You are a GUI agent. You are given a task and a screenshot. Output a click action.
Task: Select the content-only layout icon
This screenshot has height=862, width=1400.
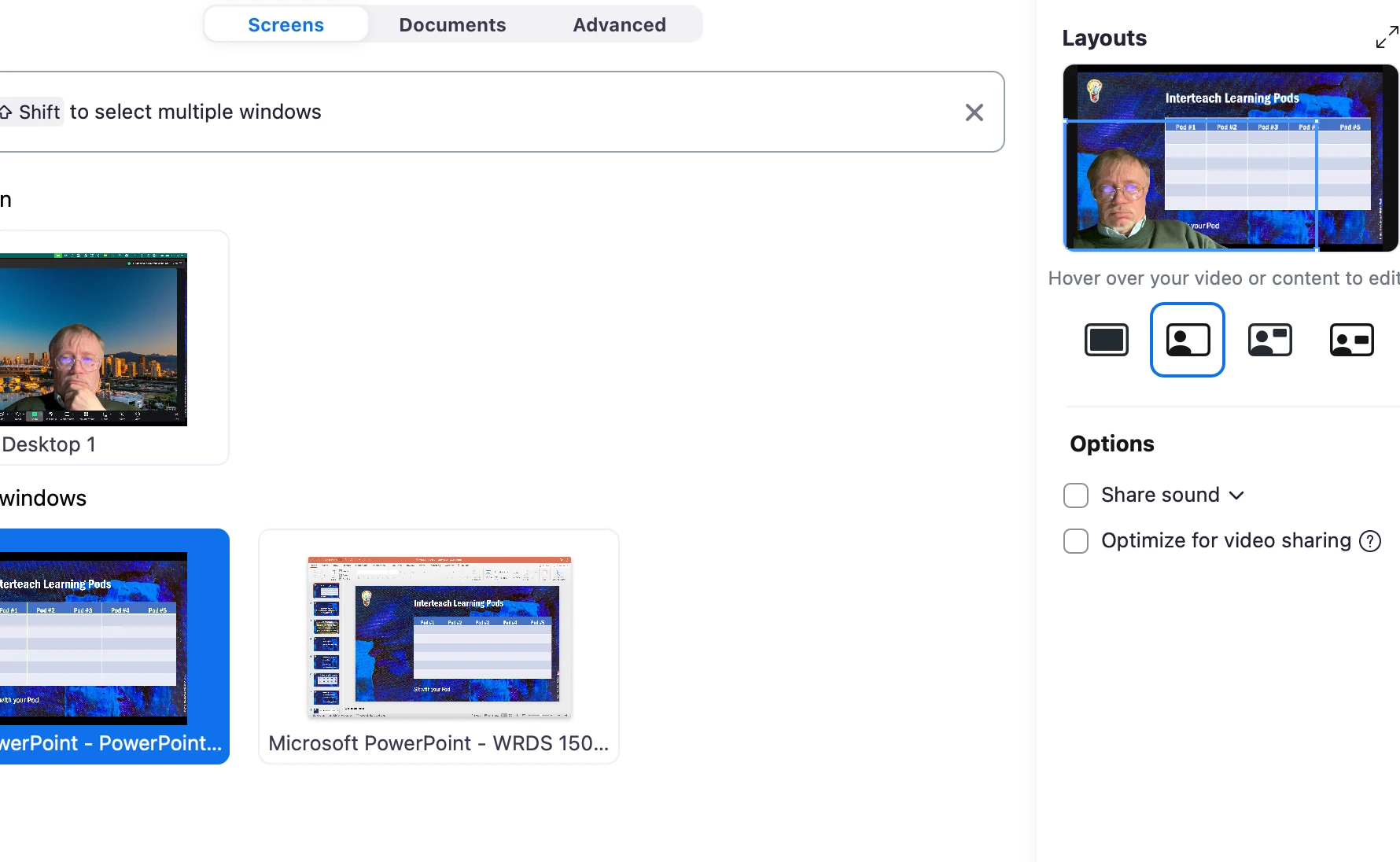tap(1106, 340)
